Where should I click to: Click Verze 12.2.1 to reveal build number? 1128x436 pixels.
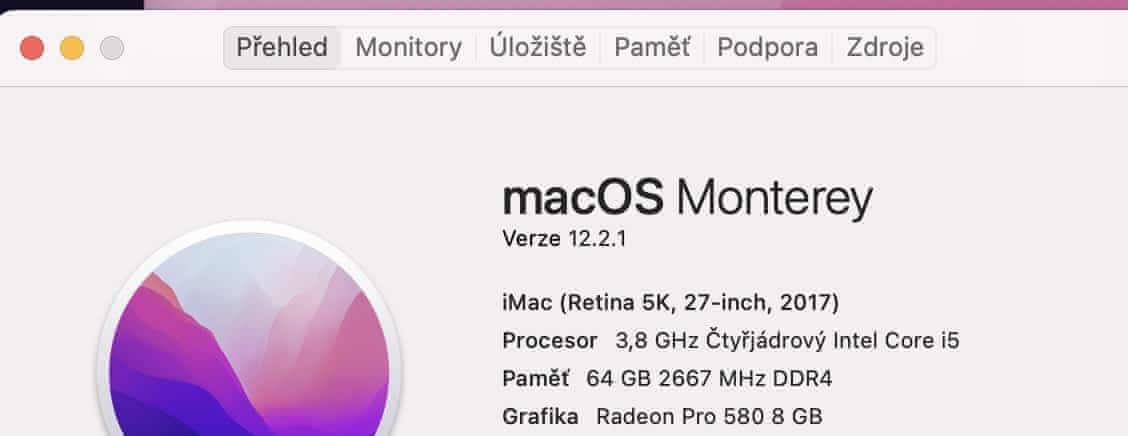(x=564, y=238)
